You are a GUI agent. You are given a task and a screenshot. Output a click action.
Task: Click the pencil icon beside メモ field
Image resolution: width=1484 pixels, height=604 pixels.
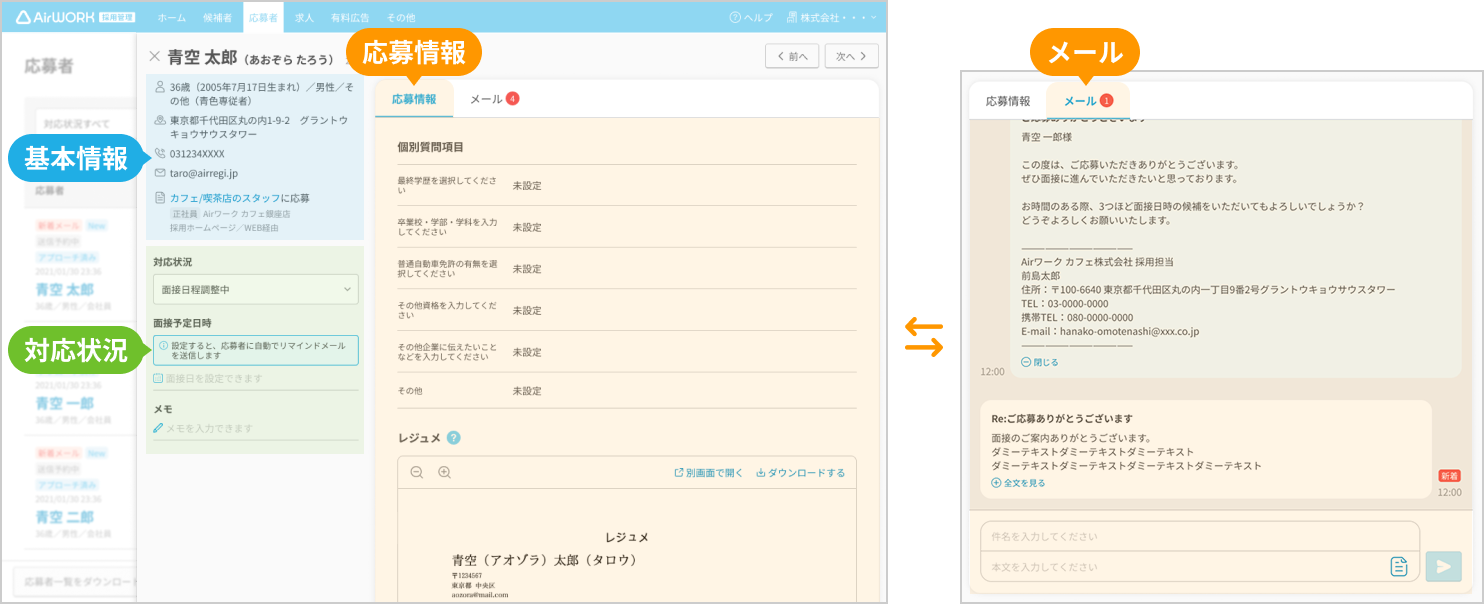coord(158,428)
